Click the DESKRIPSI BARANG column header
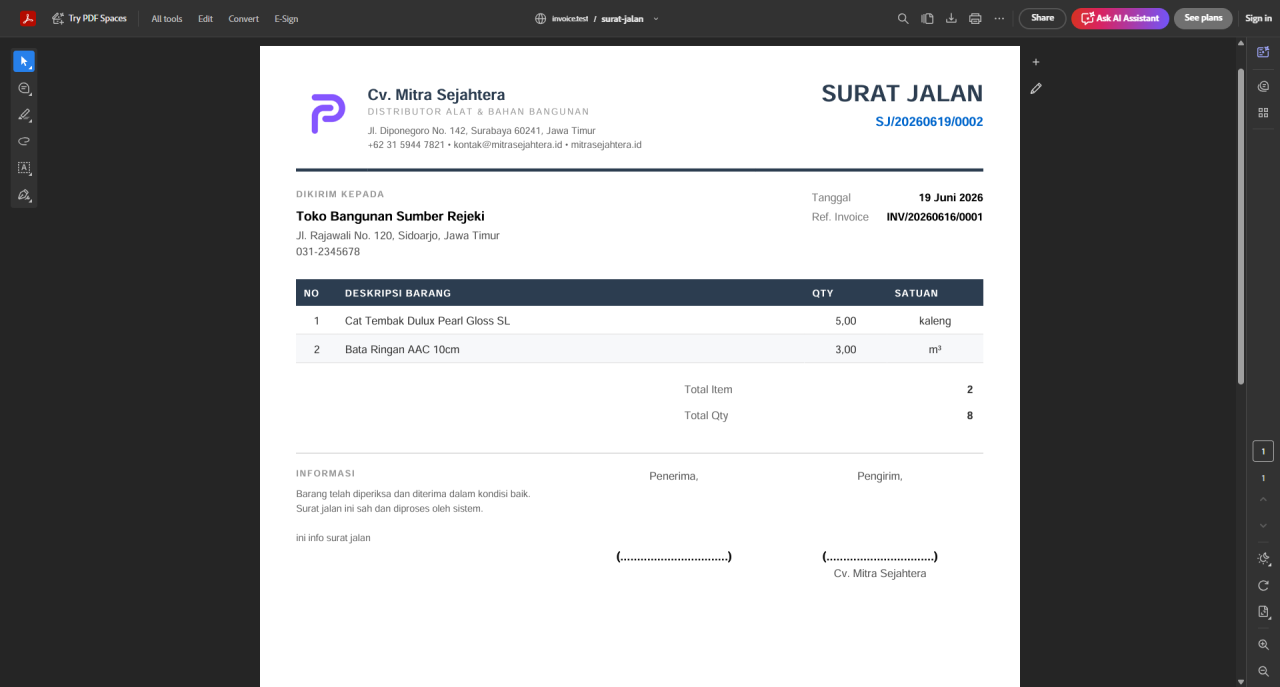The width and height of the screenshot is (1280, 687). coord(398,293)
